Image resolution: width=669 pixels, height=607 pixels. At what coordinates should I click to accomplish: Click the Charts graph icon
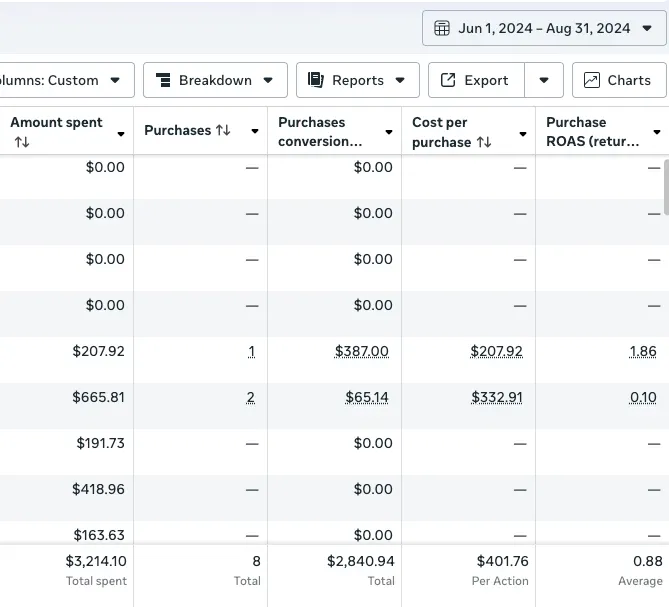(592, 80)
